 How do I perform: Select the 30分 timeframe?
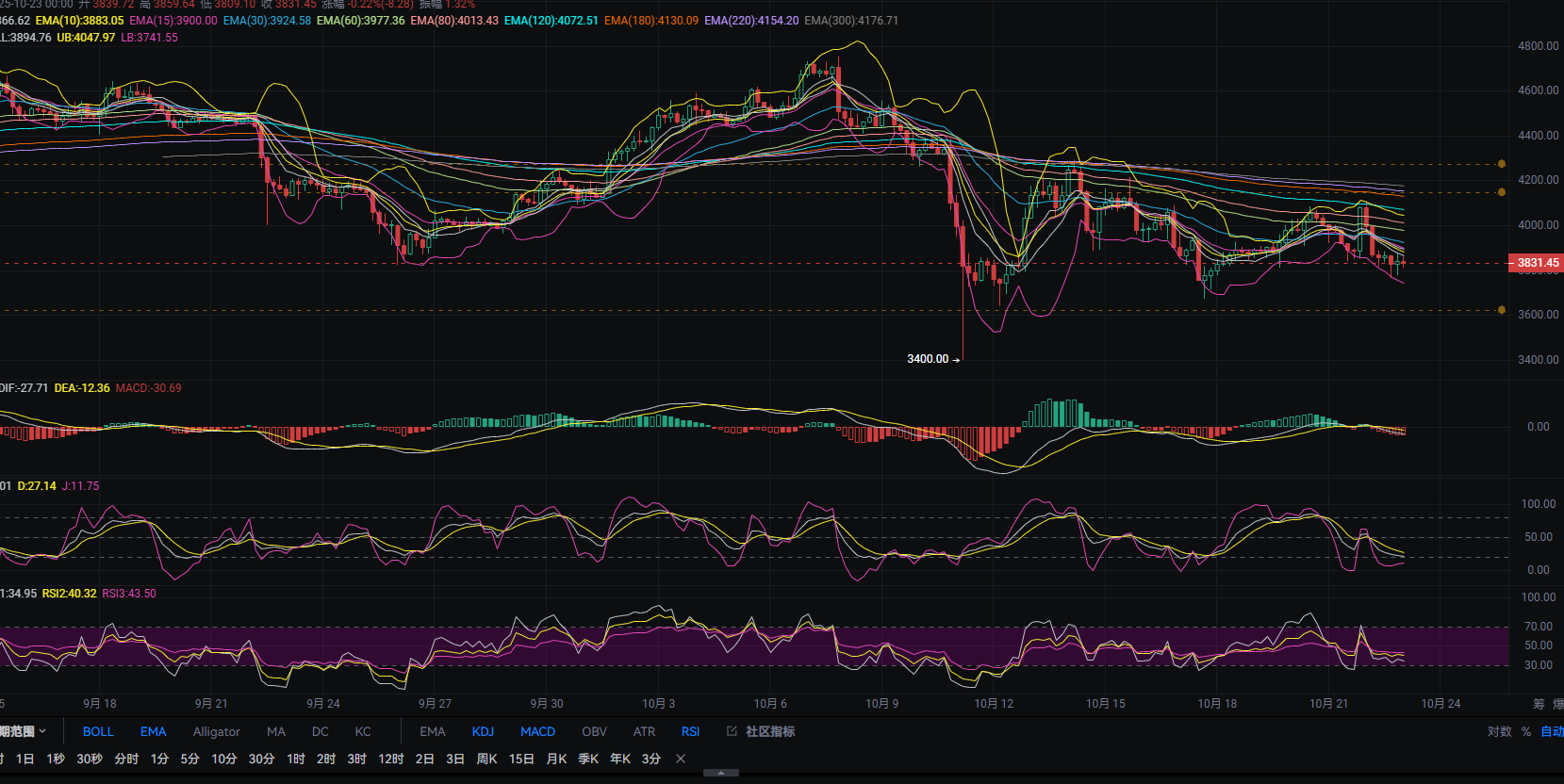(261, 759)
